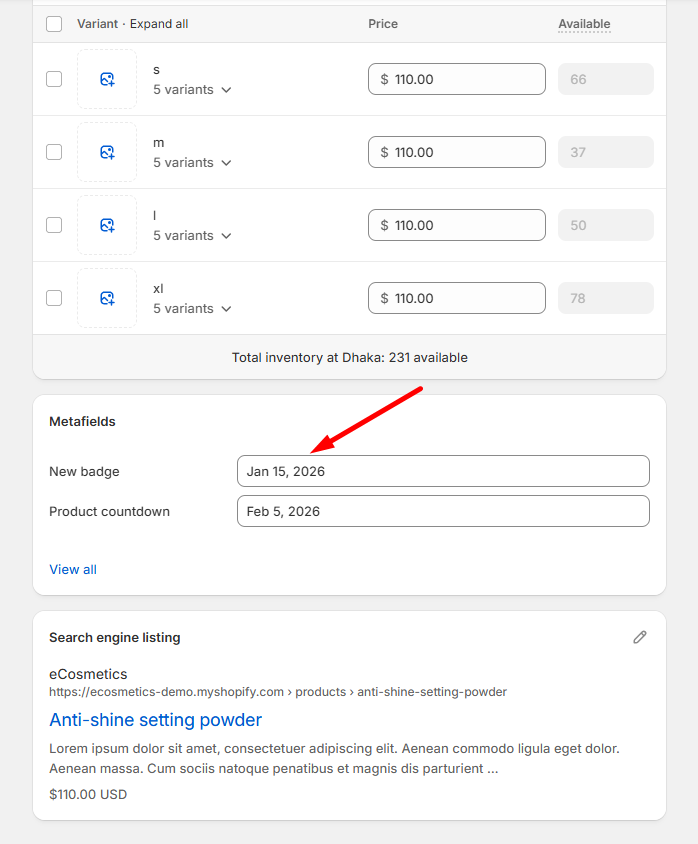Click Expand all in the variant header

(x=159, y=24)
